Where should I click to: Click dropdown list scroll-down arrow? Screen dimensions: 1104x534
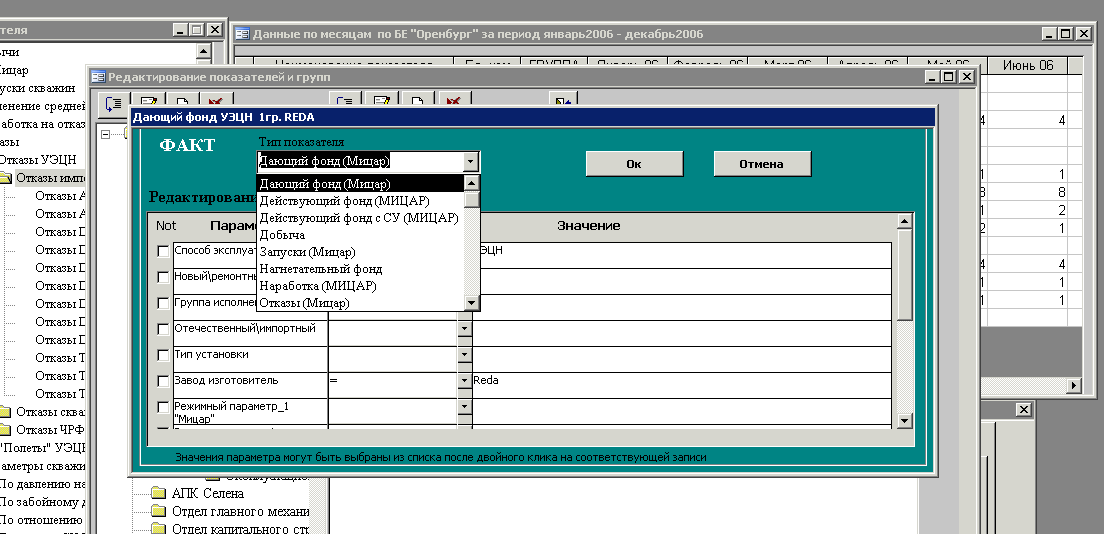(472, 303)
